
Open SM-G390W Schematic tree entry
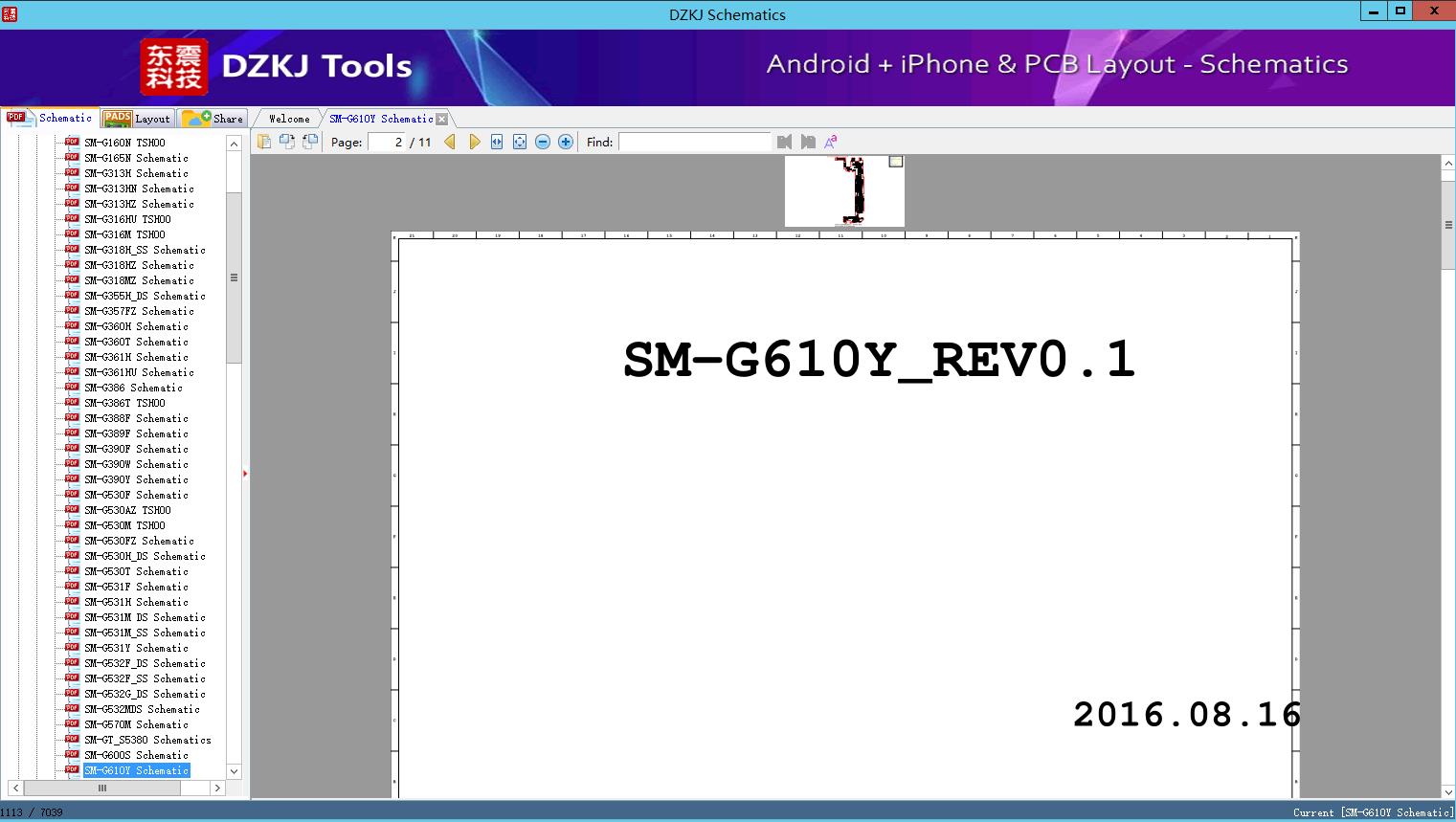(x=136, y=464)
